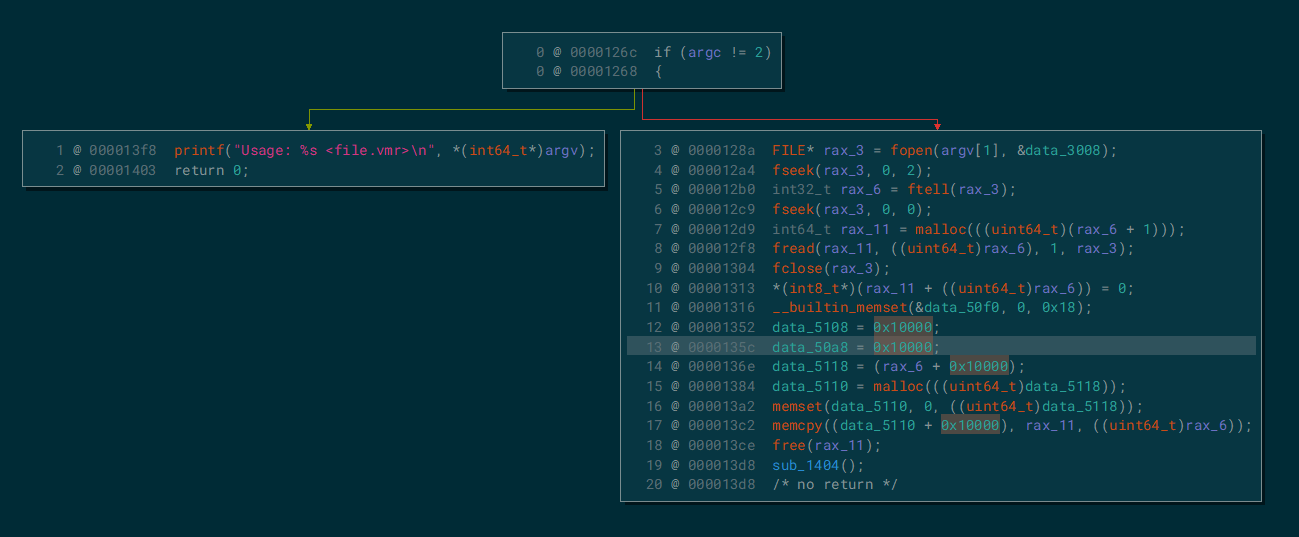Screen dimensions: 1299x537
Task: Click the memcpy call line
Action: coord(1012,426)
